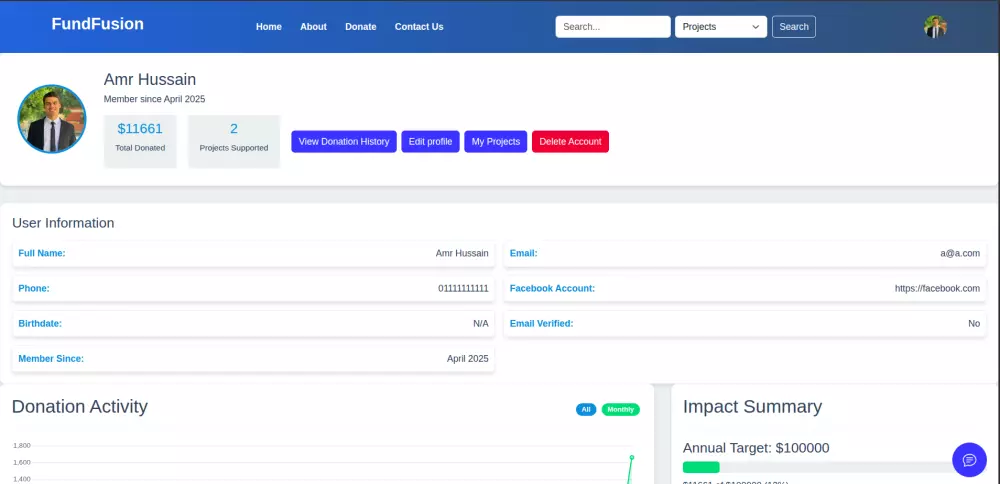Expand the Projects dropdown

click(721, 27)
